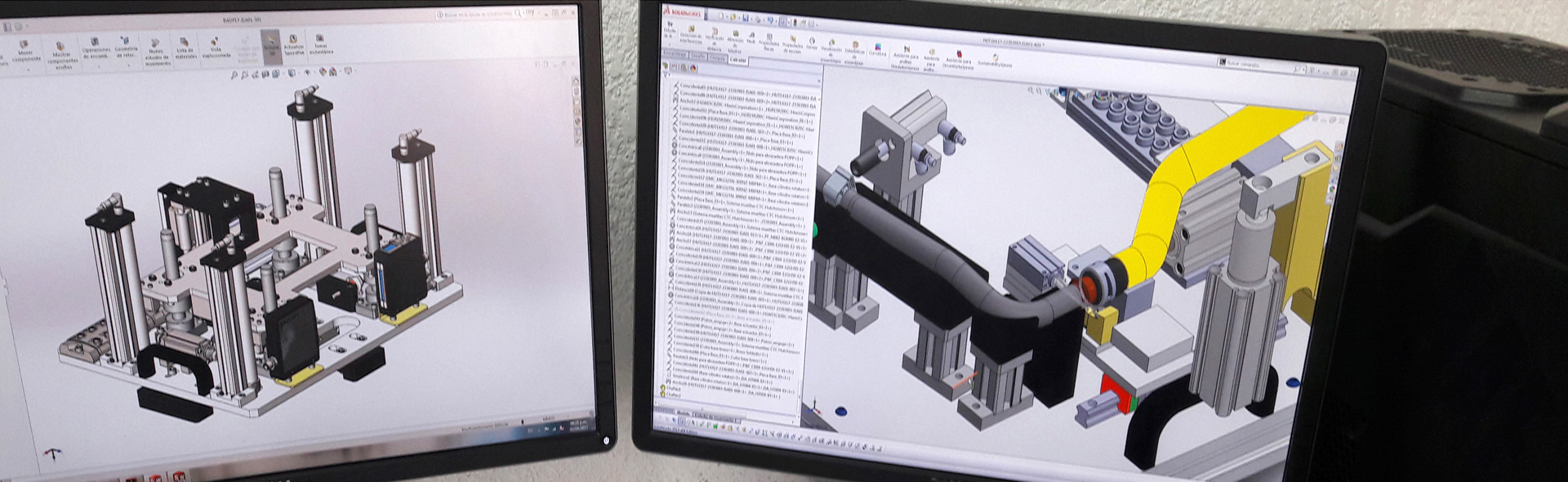Toggle the highlighted Instant 3D button
Screen dimensions: 1568x482
coord(270,42)
